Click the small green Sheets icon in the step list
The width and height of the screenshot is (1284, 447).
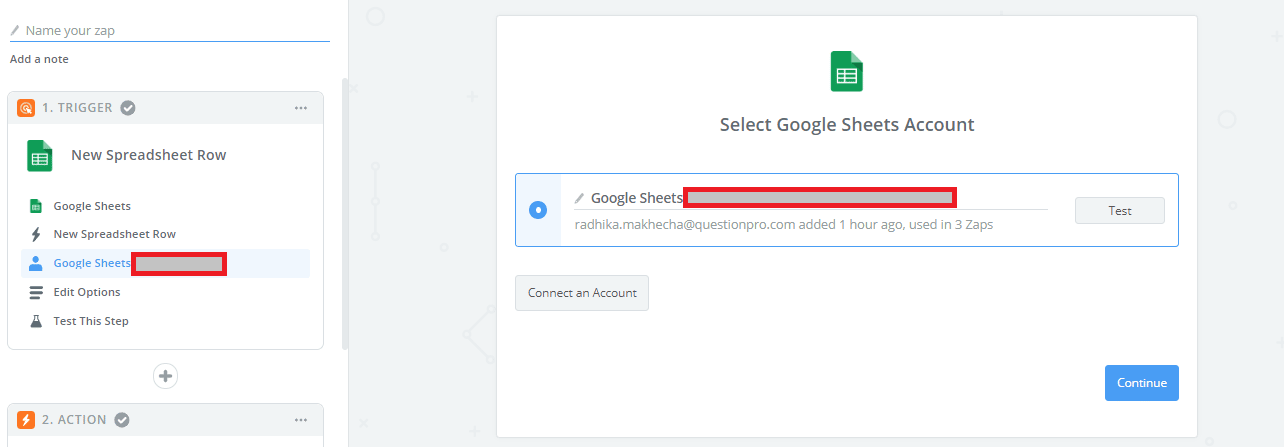tap(36, 206)
